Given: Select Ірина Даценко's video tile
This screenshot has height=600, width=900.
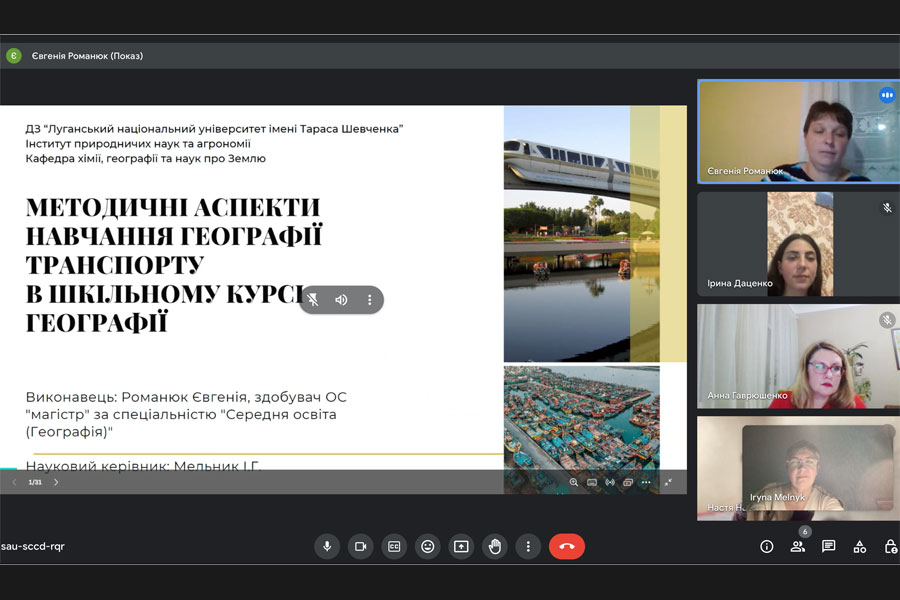Looking at the screenshot, I should tap(798, 244).
